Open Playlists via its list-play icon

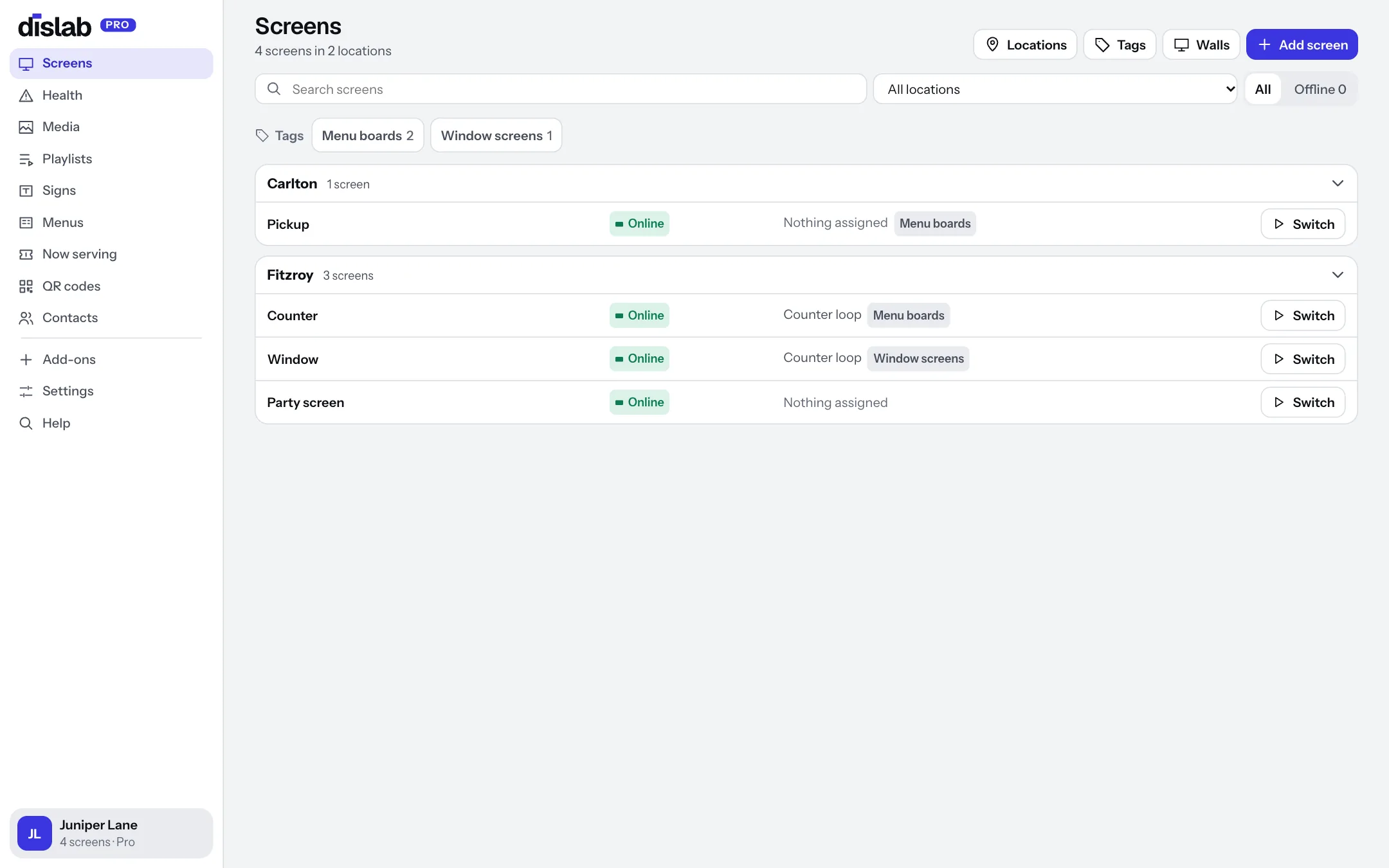[26, 159]
